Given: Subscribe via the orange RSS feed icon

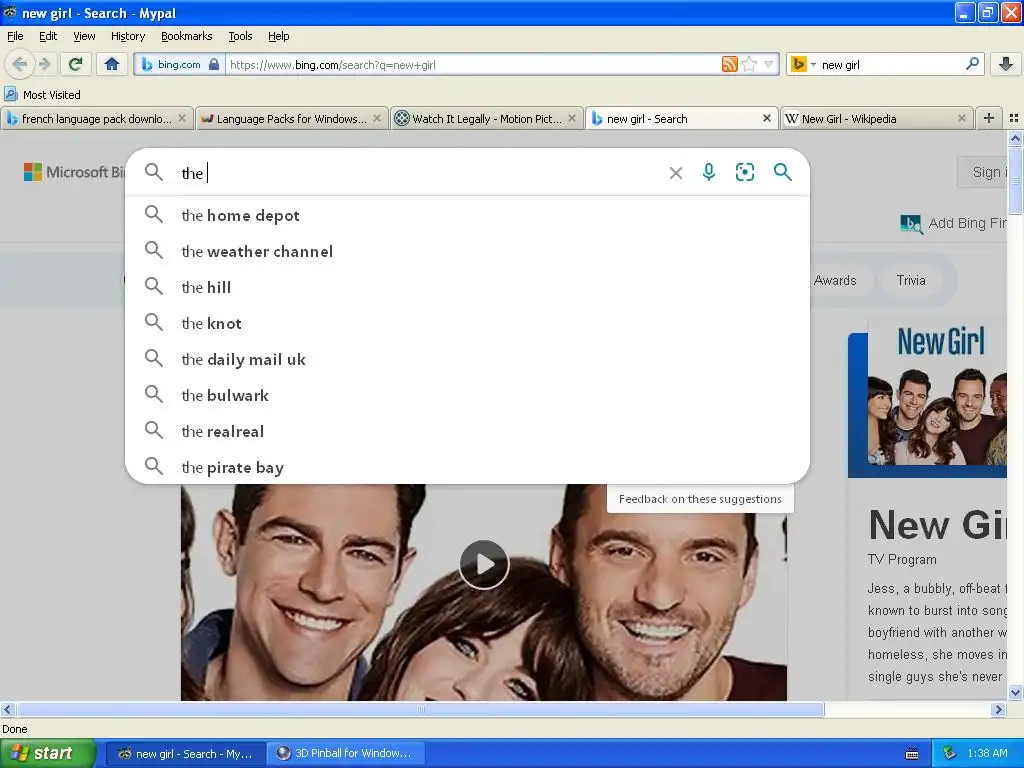Looking at the screenshot, I should pos(729,64).
